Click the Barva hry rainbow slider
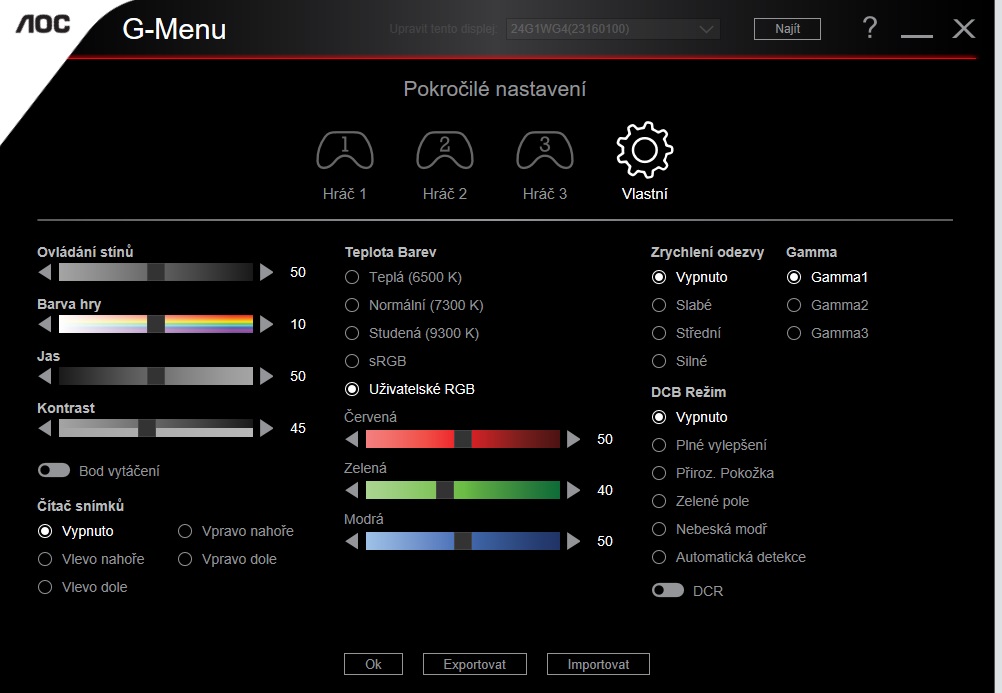 pyautogui.click(x=156, y=324)
